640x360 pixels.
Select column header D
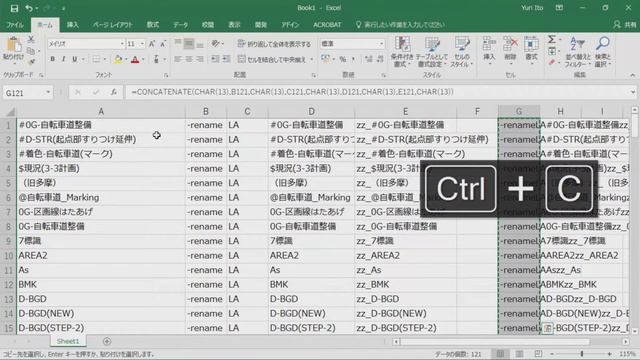311,111
